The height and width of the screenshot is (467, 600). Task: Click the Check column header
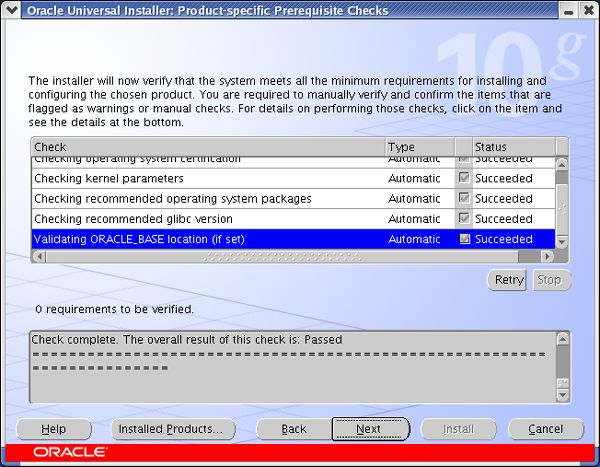pyautogui.click(x=207, y=147)
